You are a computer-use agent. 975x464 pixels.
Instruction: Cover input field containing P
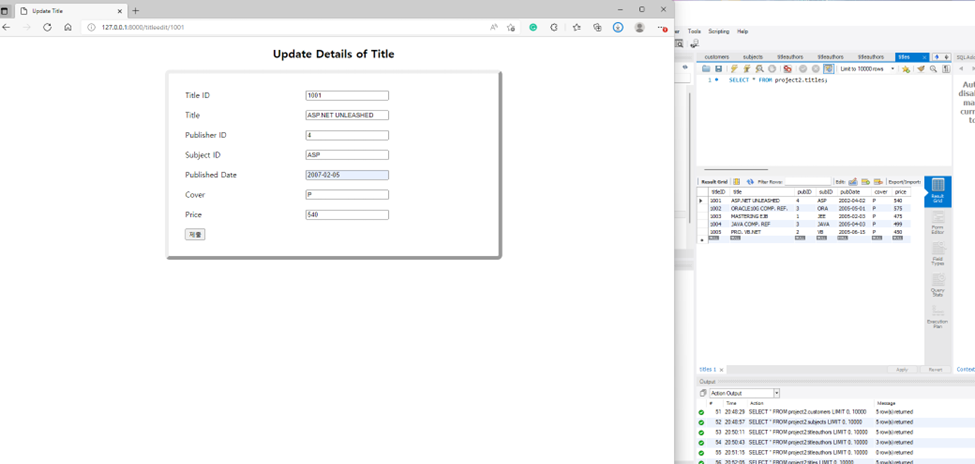pos(347,195)
